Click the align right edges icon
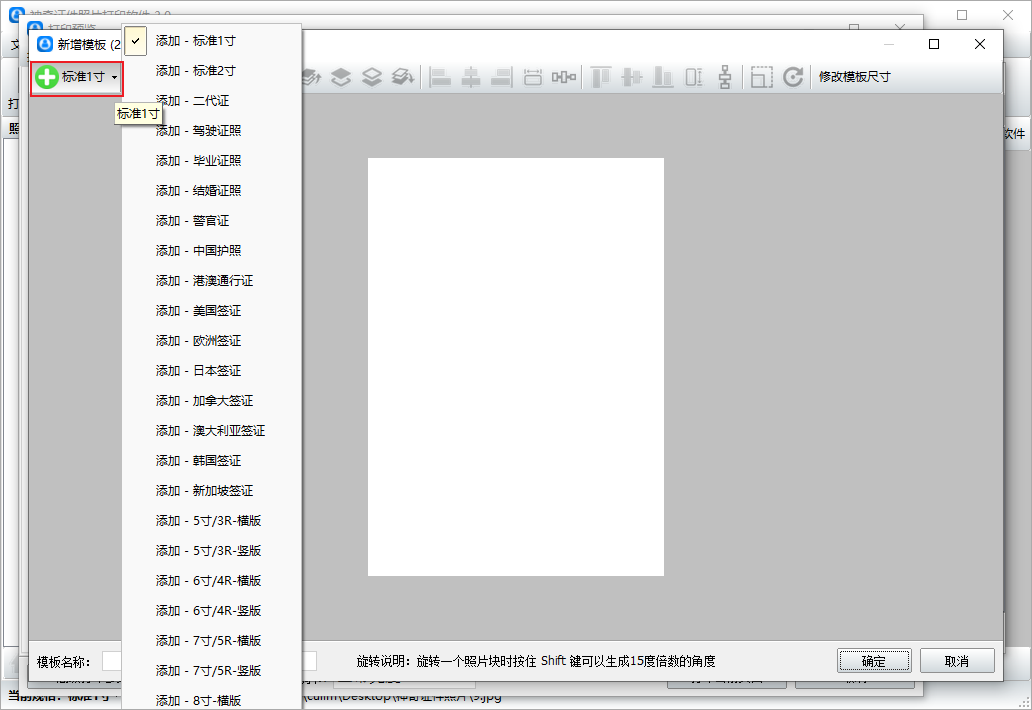This screenshot has width=1032, height=710. [x=501, y=77]
